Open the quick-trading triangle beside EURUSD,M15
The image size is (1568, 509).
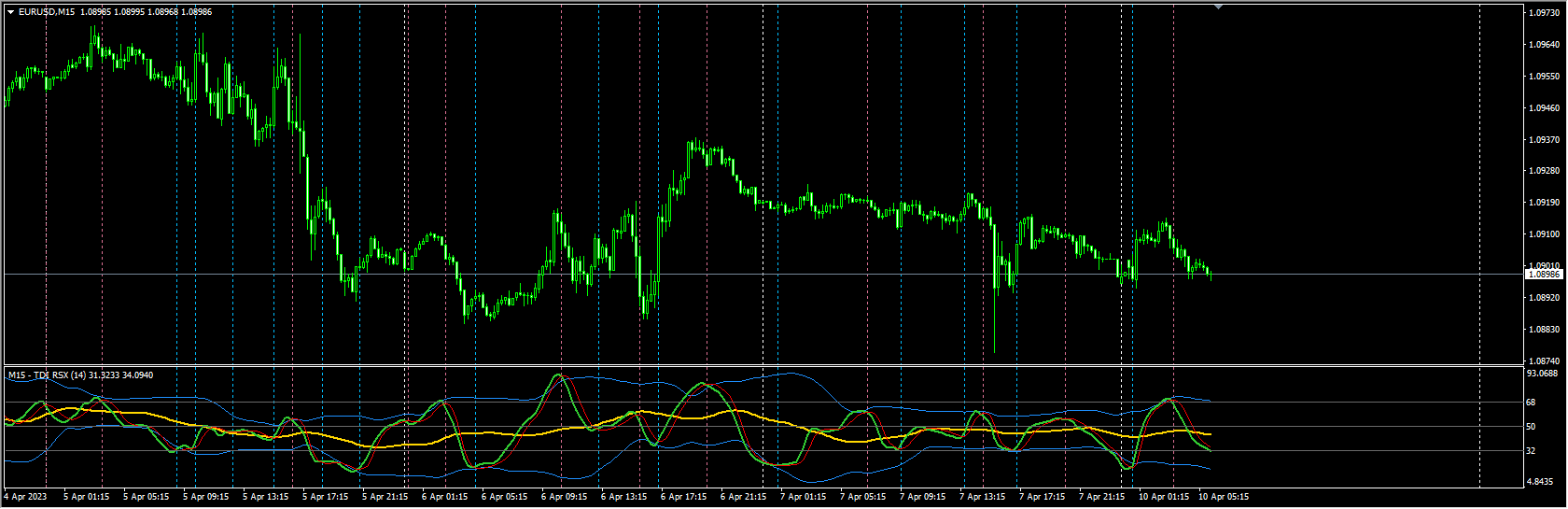pyautogui.click(x=10, y=12)
